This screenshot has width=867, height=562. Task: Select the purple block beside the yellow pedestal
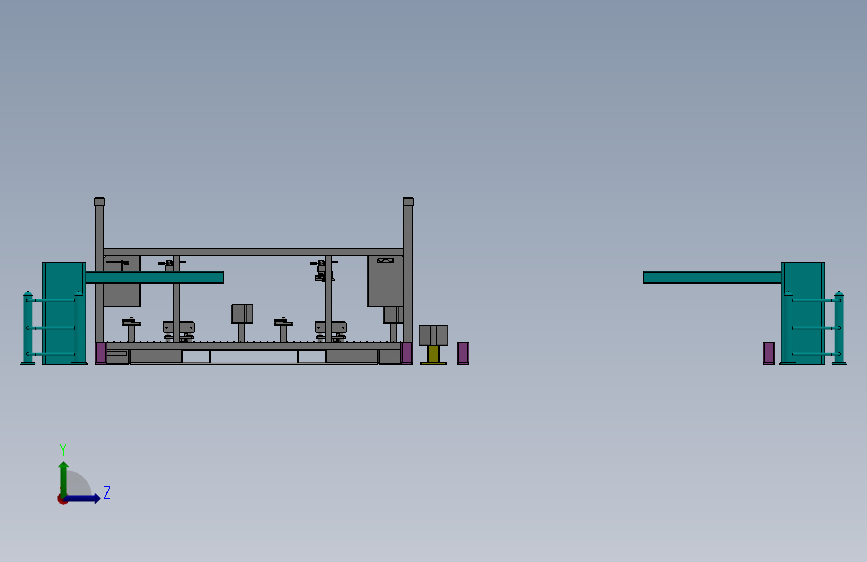coord(463,353)
